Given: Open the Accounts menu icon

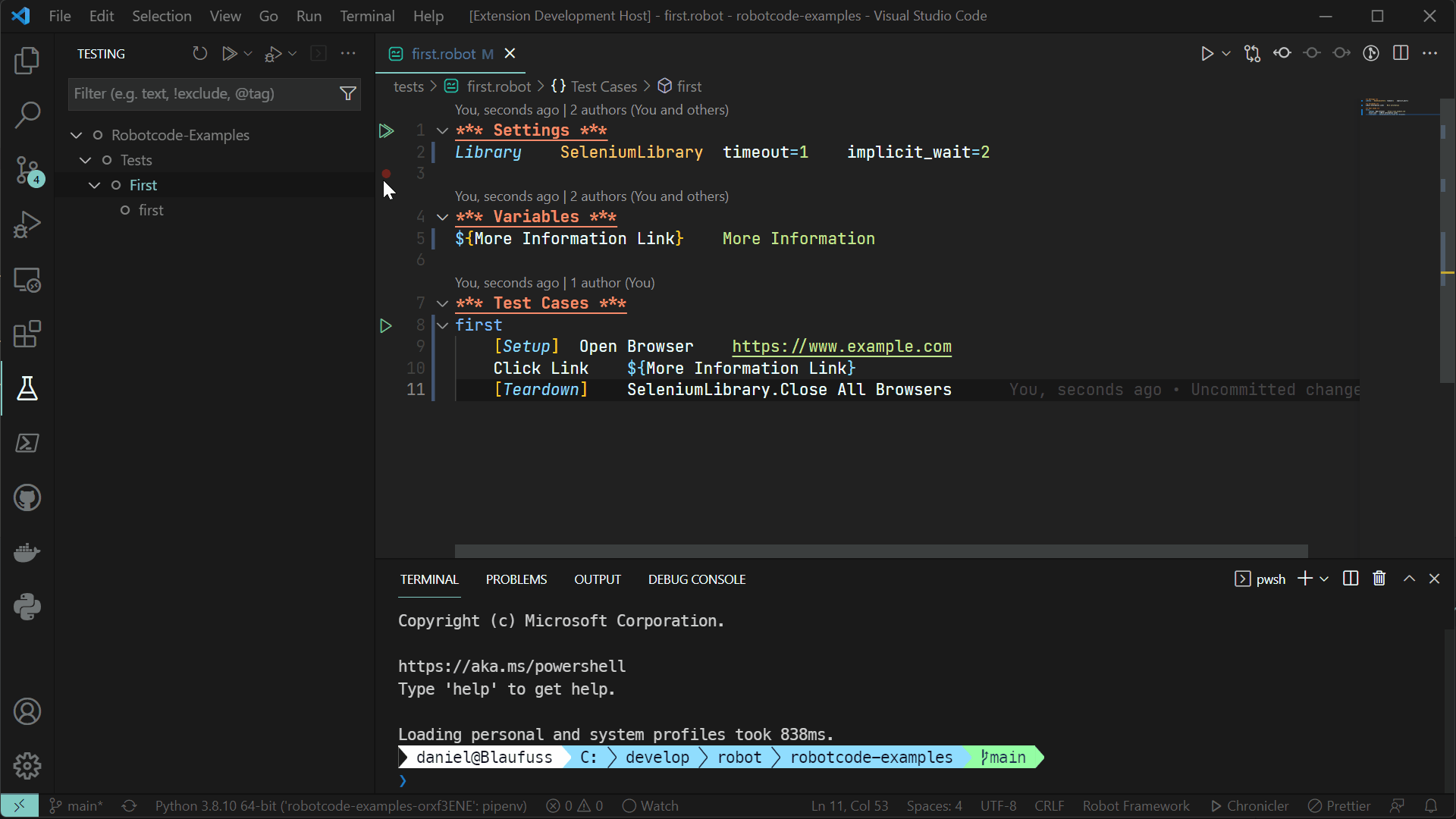Looking at the screenshot, I should (27, 711).
